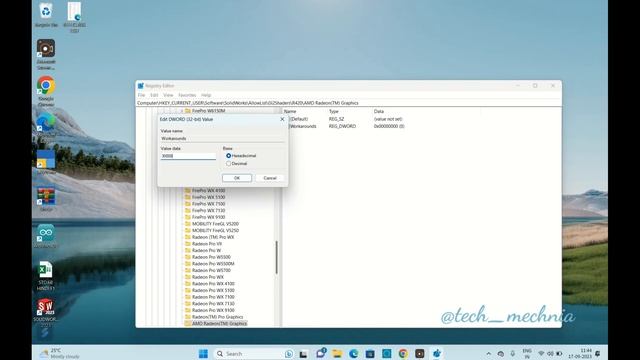
Task: Cancel the Edit DWORD dialog
Action: tap(270, 178)
